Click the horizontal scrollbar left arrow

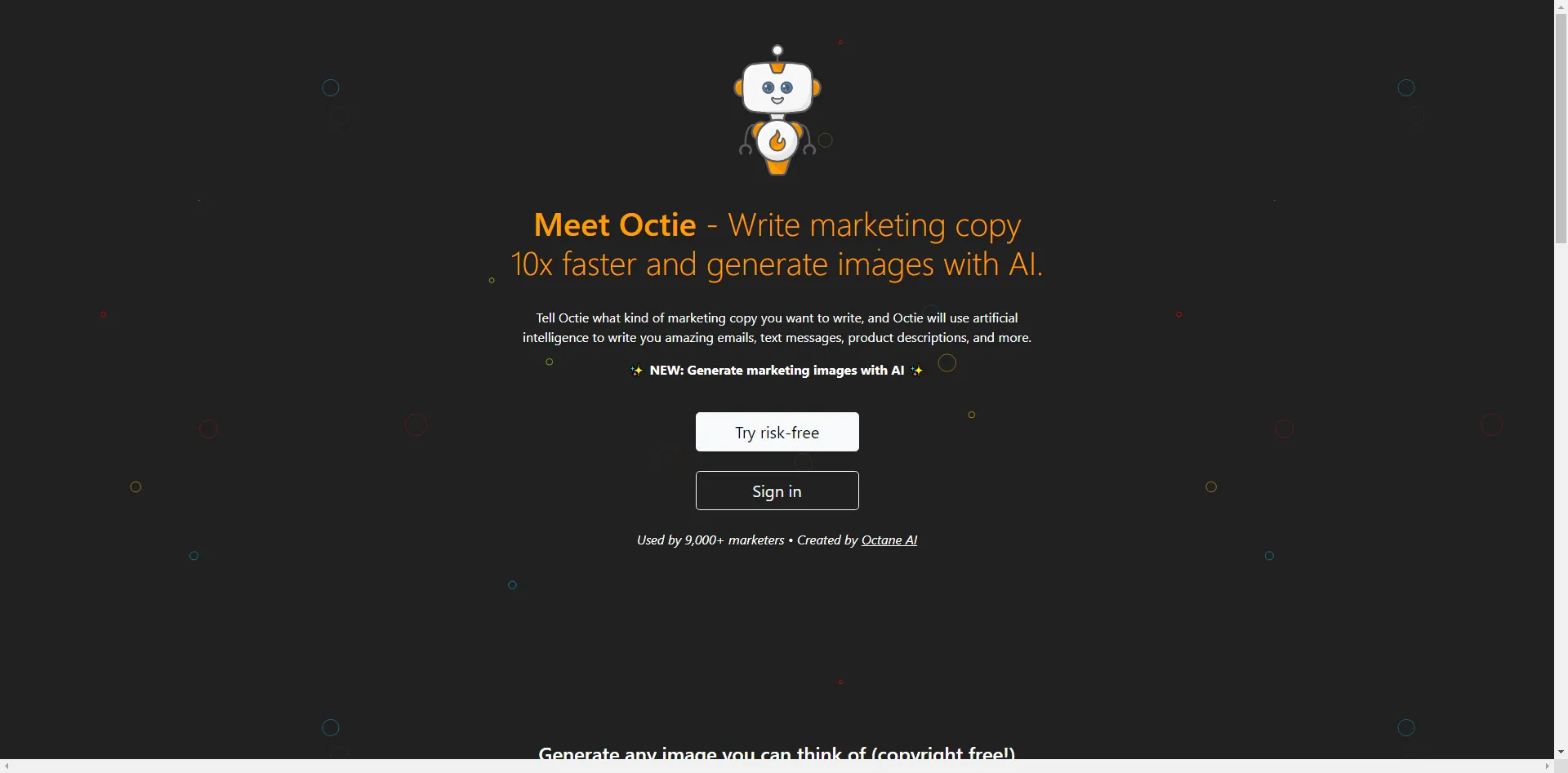click(7, 766)
